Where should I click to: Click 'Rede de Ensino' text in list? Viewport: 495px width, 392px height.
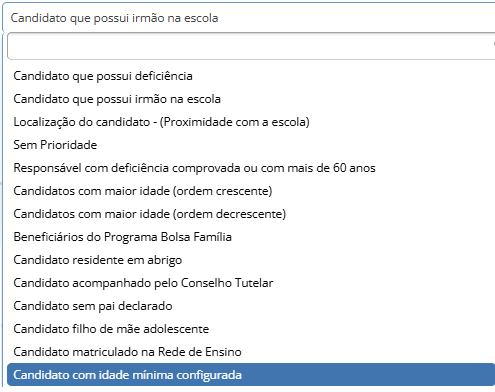200,352
